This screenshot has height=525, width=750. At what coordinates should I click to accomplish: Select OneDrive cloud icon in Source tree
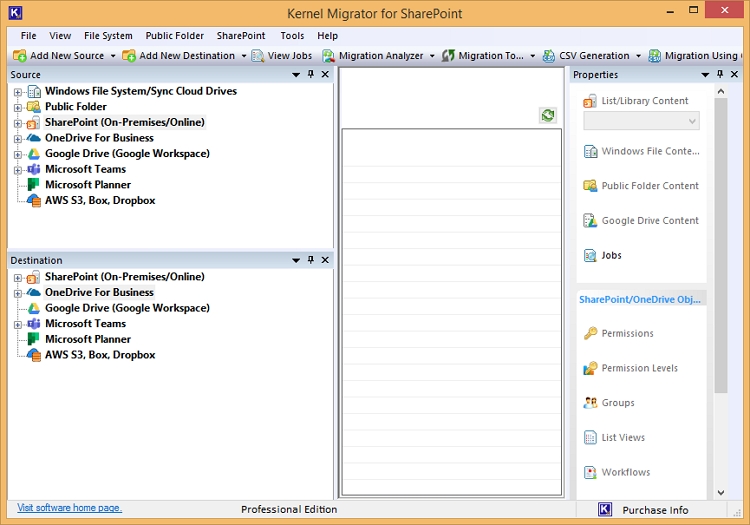(33, 138)
